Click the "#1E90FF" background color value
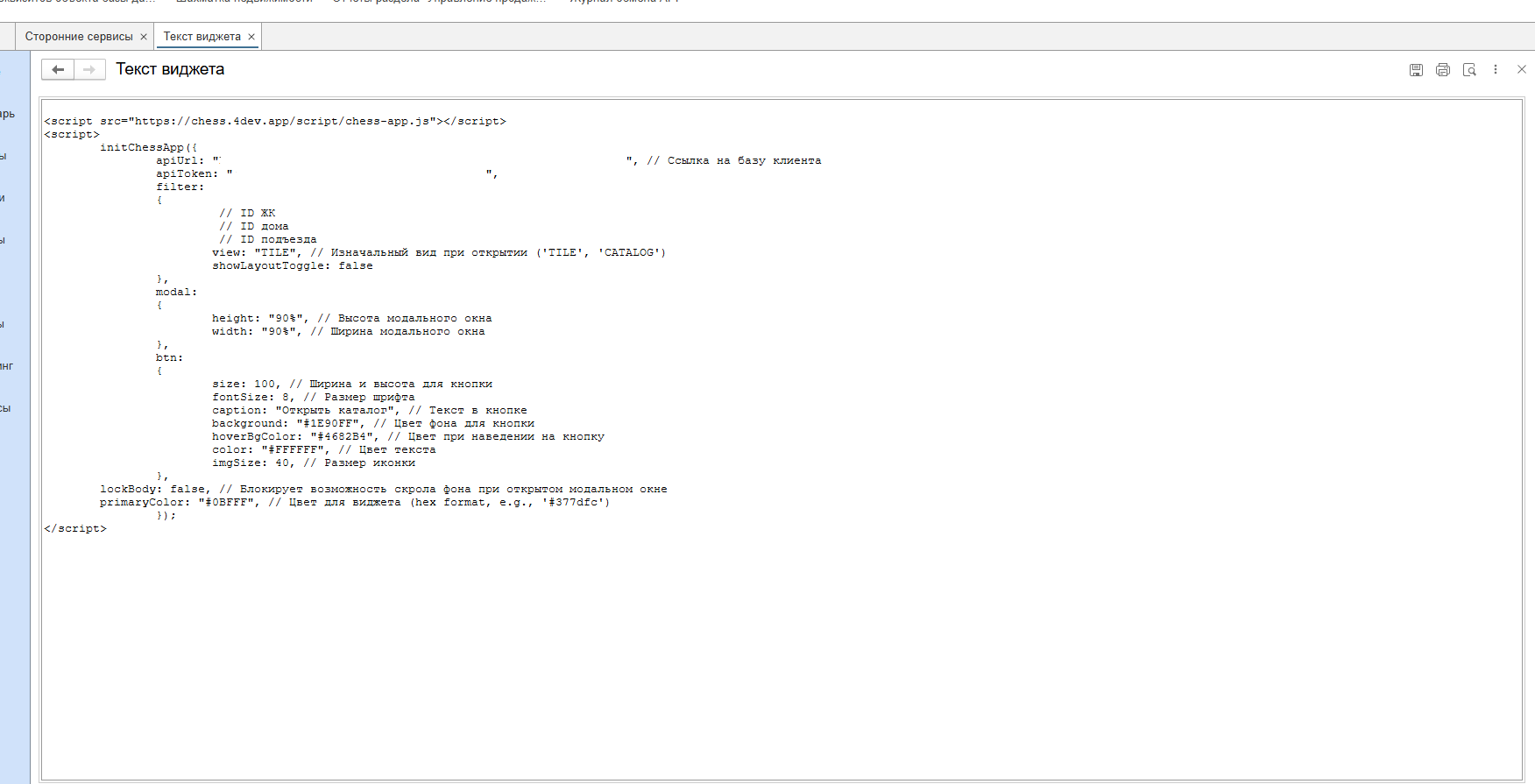Screen dimensions: 1535x784 [328, 424]
